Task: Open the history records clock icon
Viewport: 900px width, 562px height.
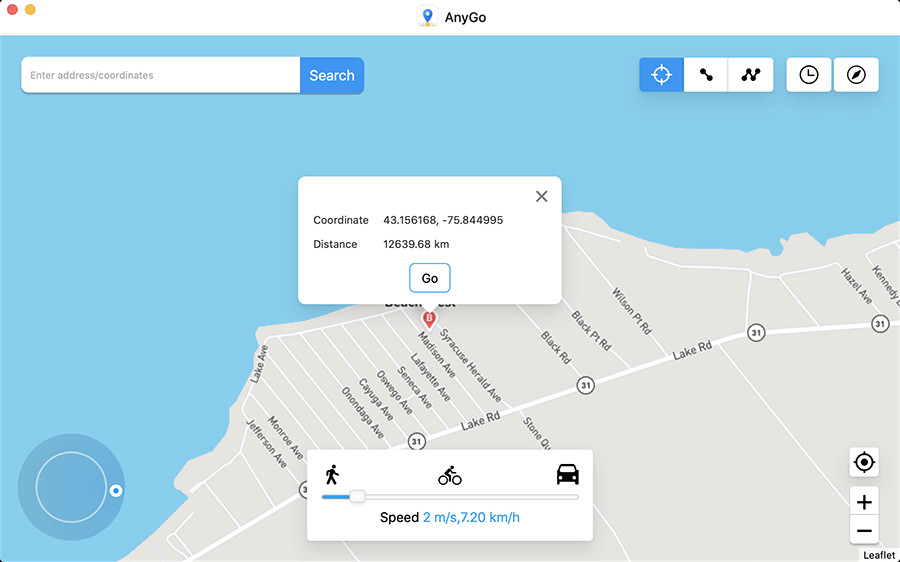Action: click(x=809, y=75)
